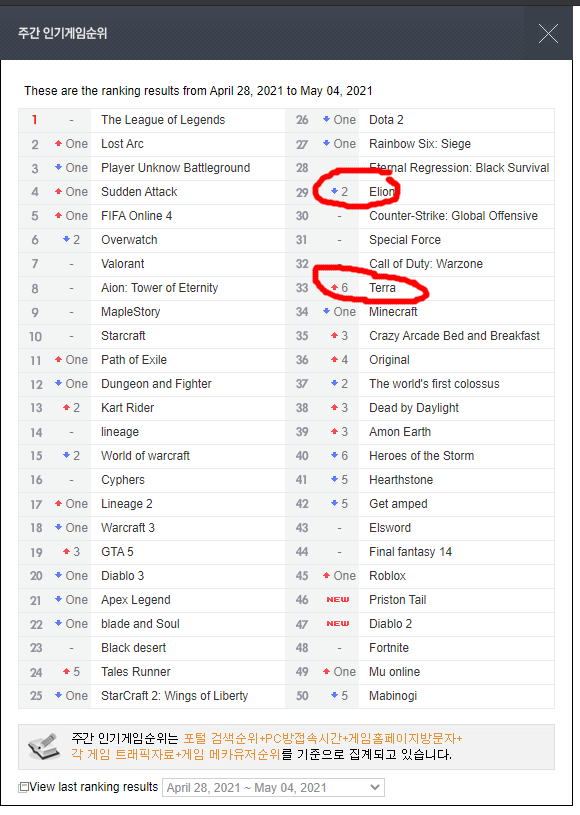This screenshot has height=815, width=580.
Task: Click the red up arrow beside GTA 5
Action: click(66, 551)
